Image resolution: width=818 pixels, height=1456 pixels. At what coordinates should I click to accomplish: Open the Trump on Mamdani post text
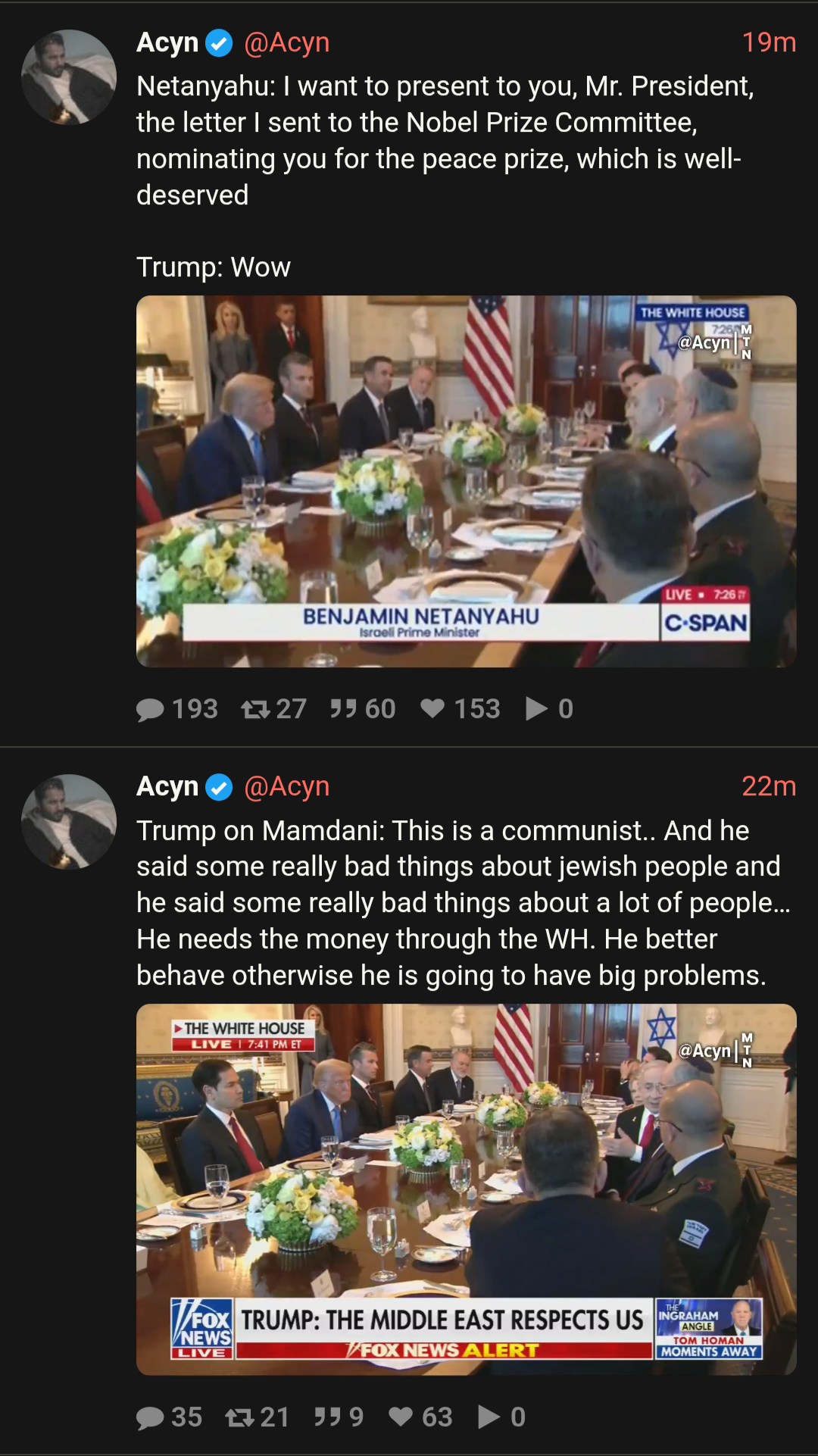(464, 903)
